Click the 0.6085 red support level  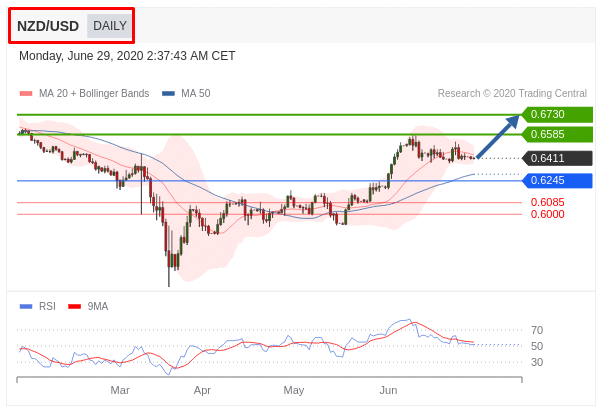(547, 202)
